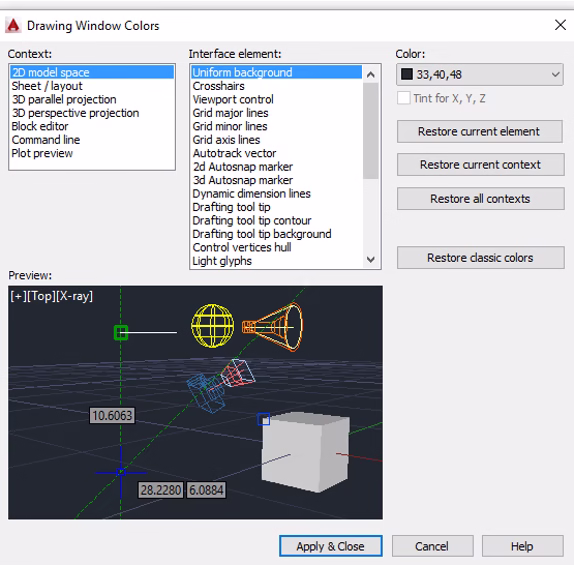Click the AutoCAD logo icon in title bar
This screenshot has height=566, width=574.
tap(13, 26)
